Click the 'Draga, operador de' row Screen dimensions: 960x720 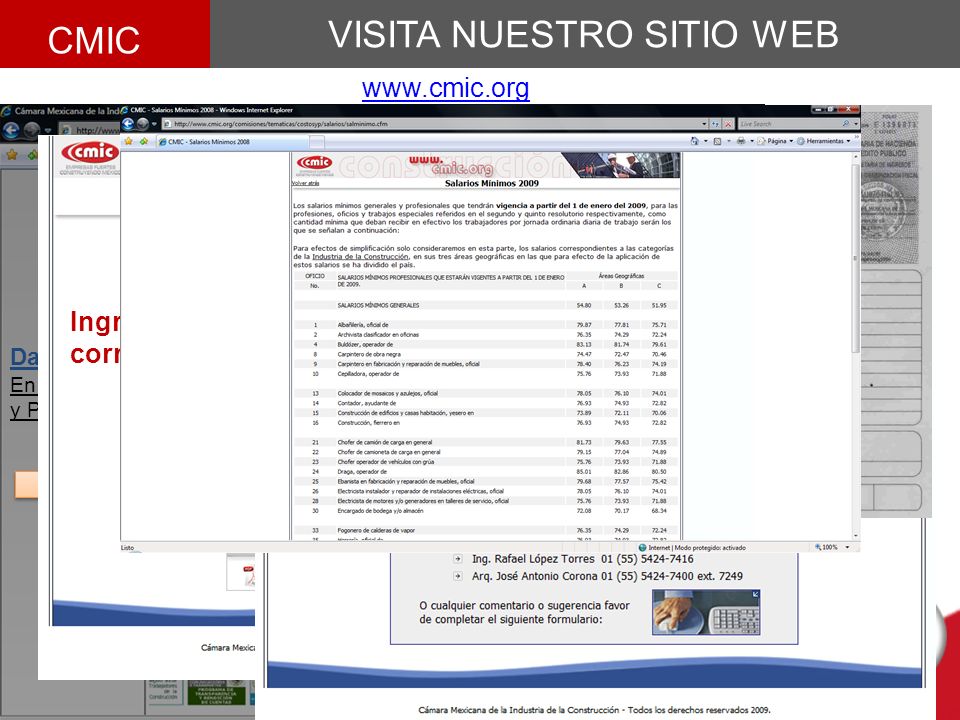tap(486, 471)
